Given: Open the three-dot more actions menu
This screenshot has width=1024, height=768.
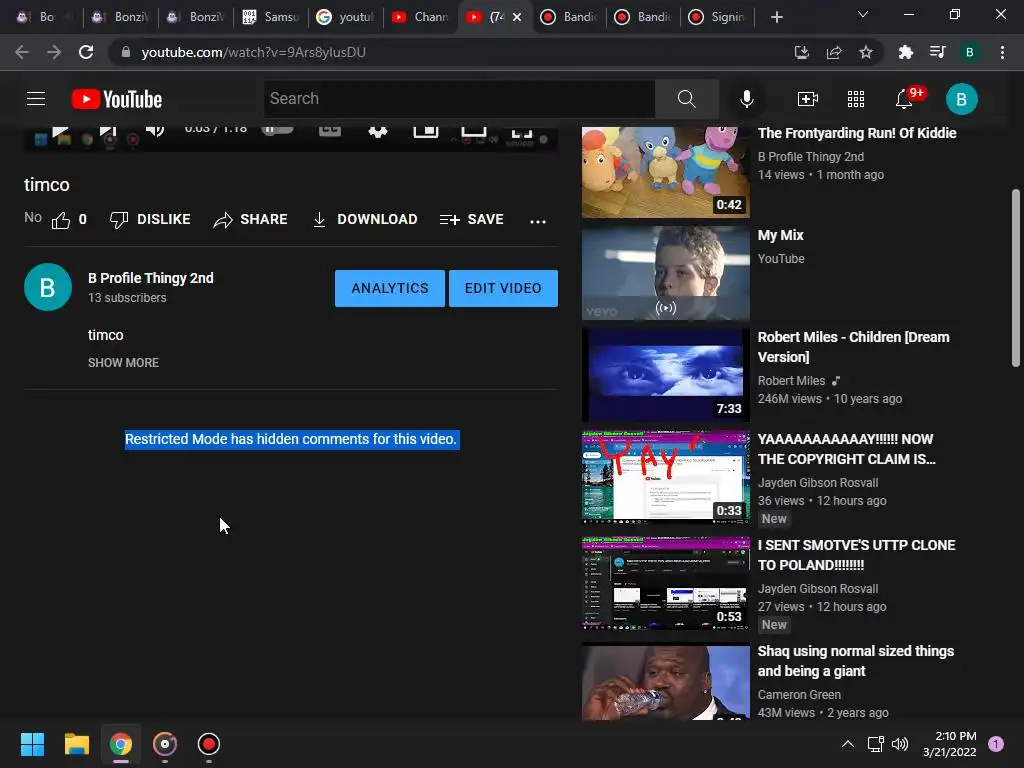Looking at the screenshot, I should pyautogui.click(x=537, y=221).
